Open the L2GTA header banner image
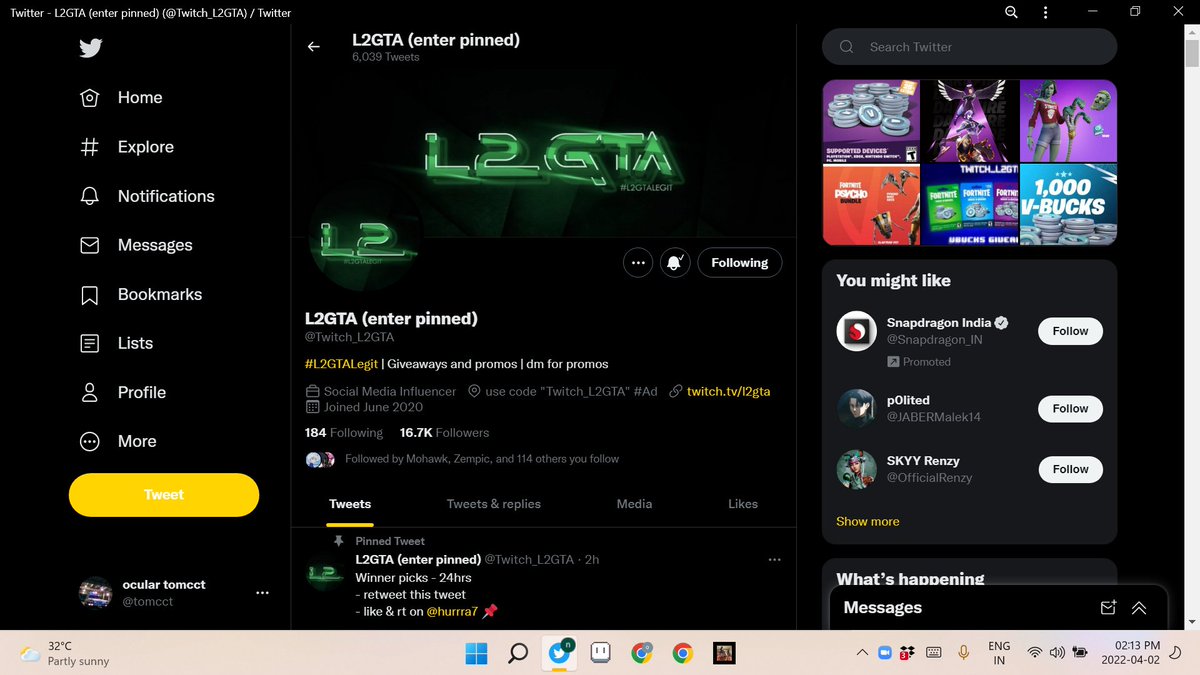 pos(544,155)
